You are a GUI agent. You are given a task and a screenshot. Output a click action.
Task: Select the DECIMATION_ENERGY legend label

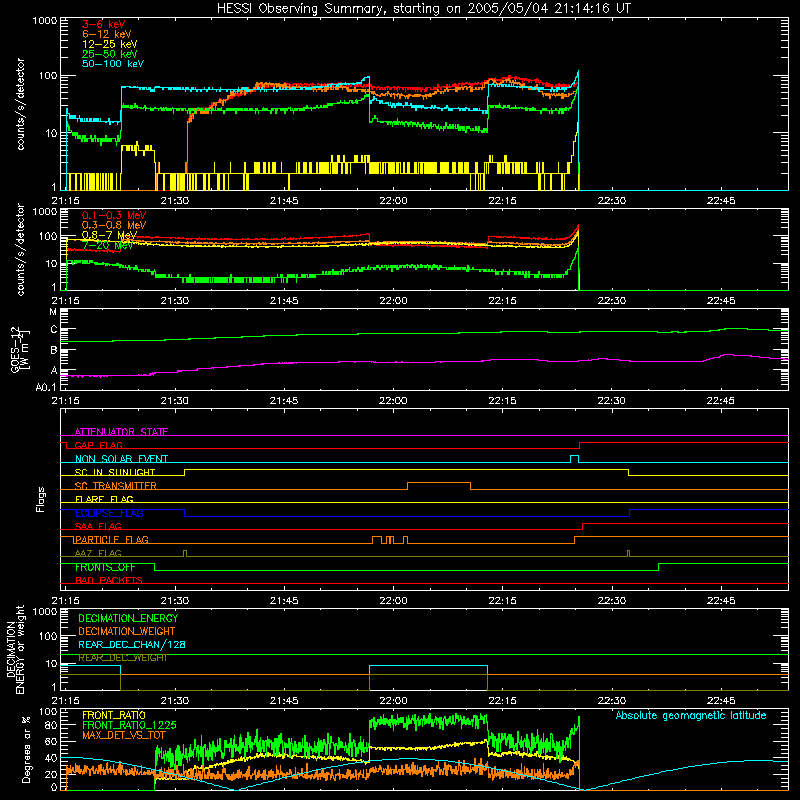[x=128, y=618]
